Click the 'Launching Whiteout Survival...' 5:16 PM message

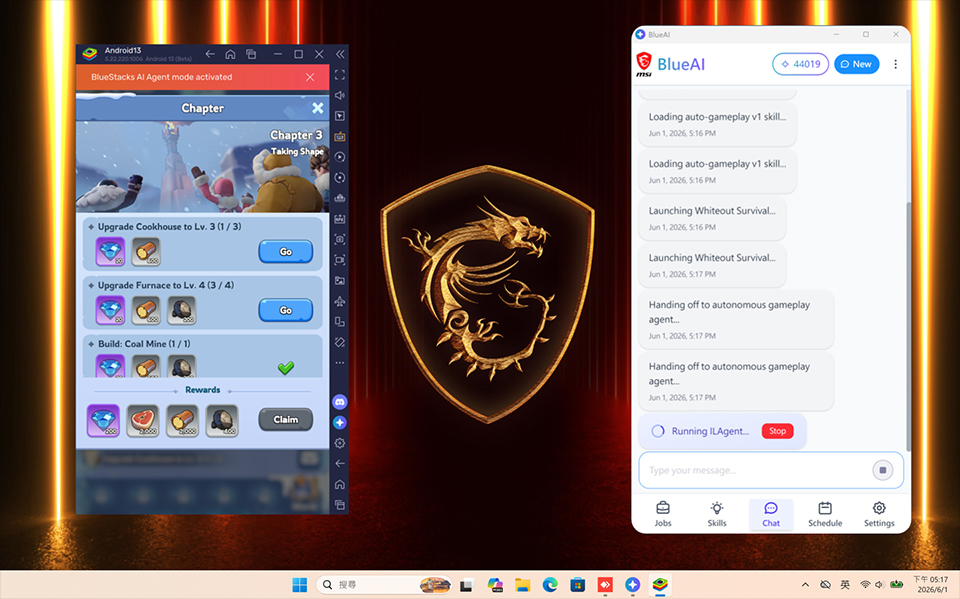pos(712,218)
